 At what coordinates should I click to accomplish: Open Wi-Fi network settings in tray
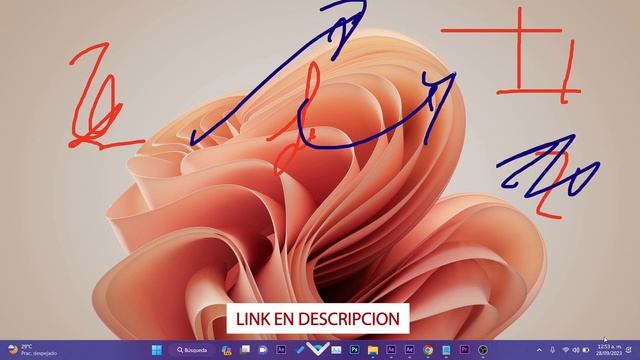(566, 350)
